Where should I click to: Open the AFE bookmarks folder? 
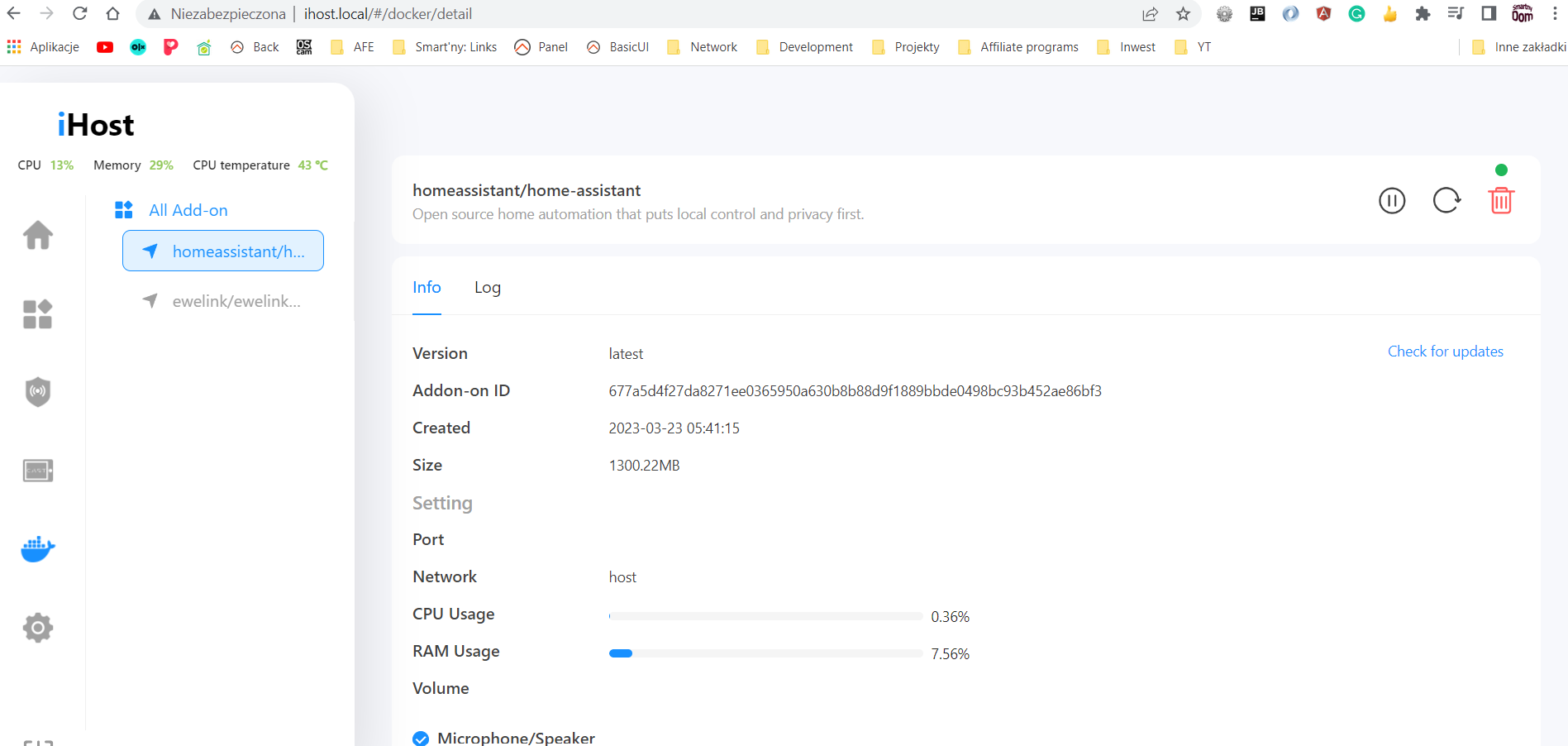pos(352,47)
